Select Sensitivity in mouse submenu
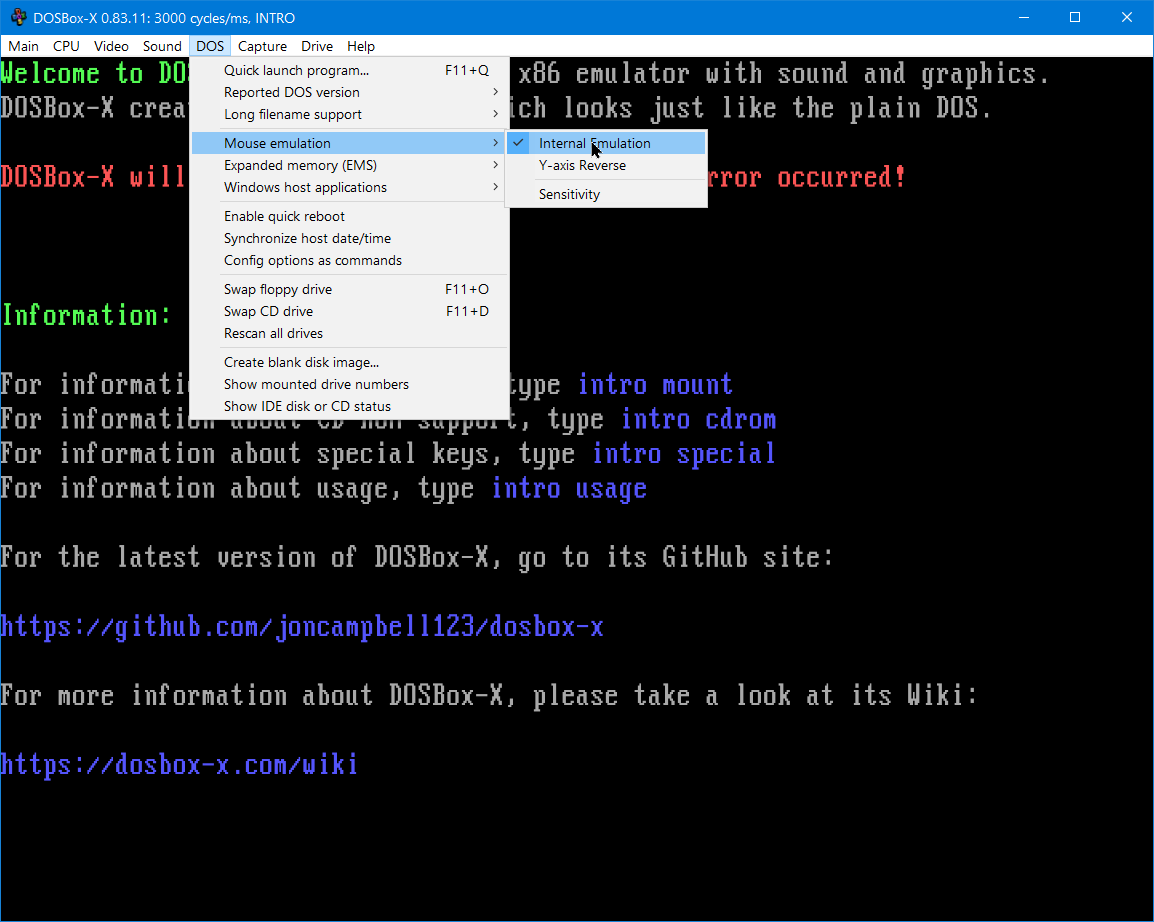 [606, 194]
